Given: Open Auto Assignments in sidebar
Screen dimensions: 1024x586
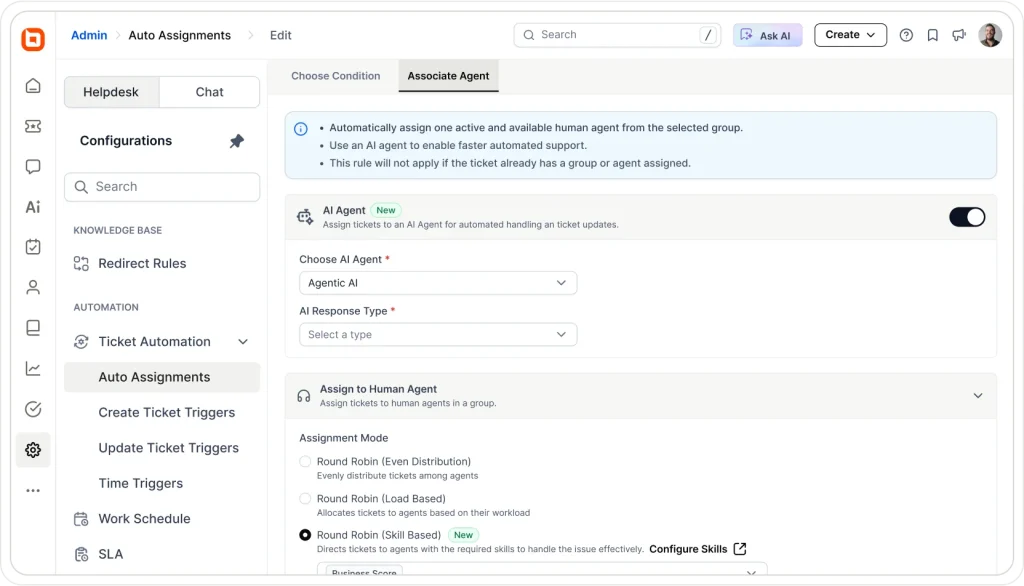Looking at the screenshot, I should 162,377.
